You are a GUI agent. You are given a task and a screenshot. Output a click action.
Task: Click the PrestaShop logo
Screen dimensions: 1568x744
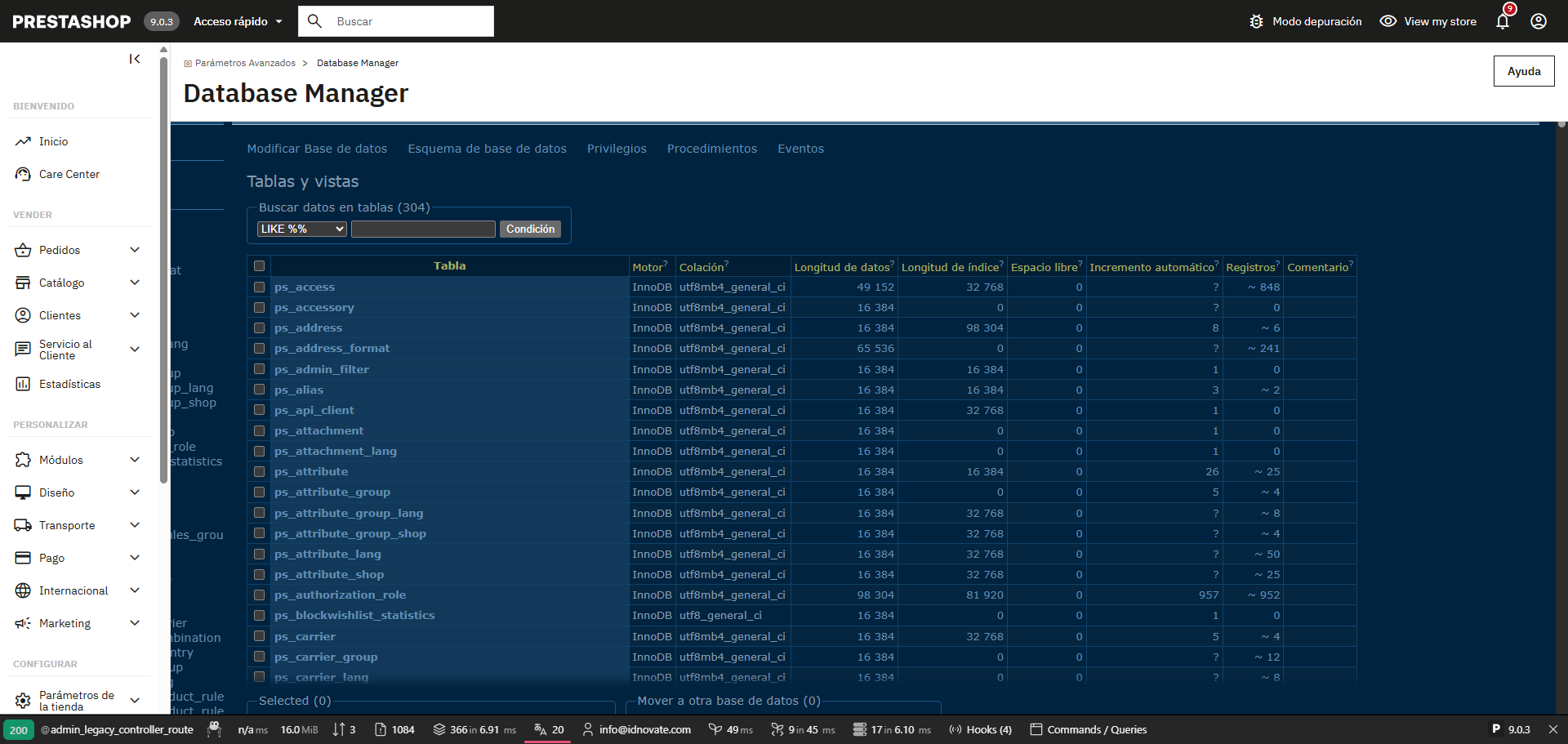click(x=72, y=21)
